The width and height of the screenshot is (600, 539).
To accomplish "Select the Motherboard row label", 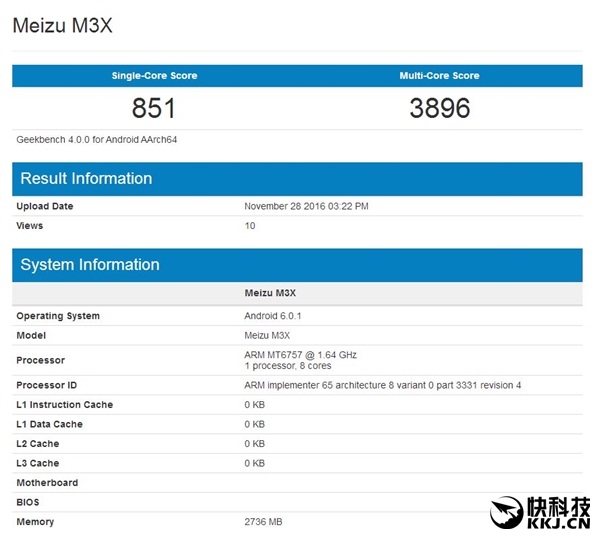I will tap(47, 483).
